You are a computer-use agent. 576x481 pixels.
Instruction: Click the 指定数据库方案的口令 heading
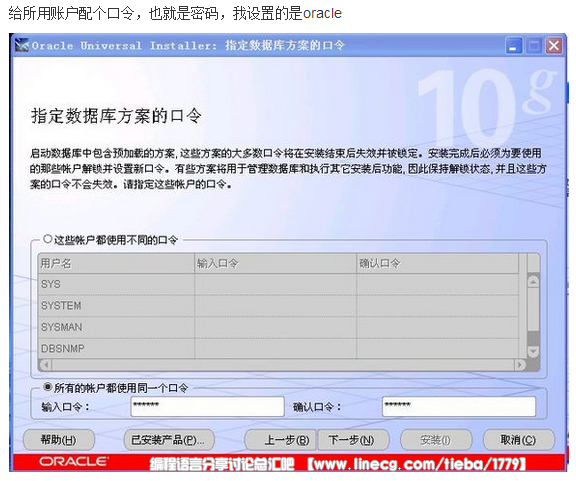click(x=116, y=116)
